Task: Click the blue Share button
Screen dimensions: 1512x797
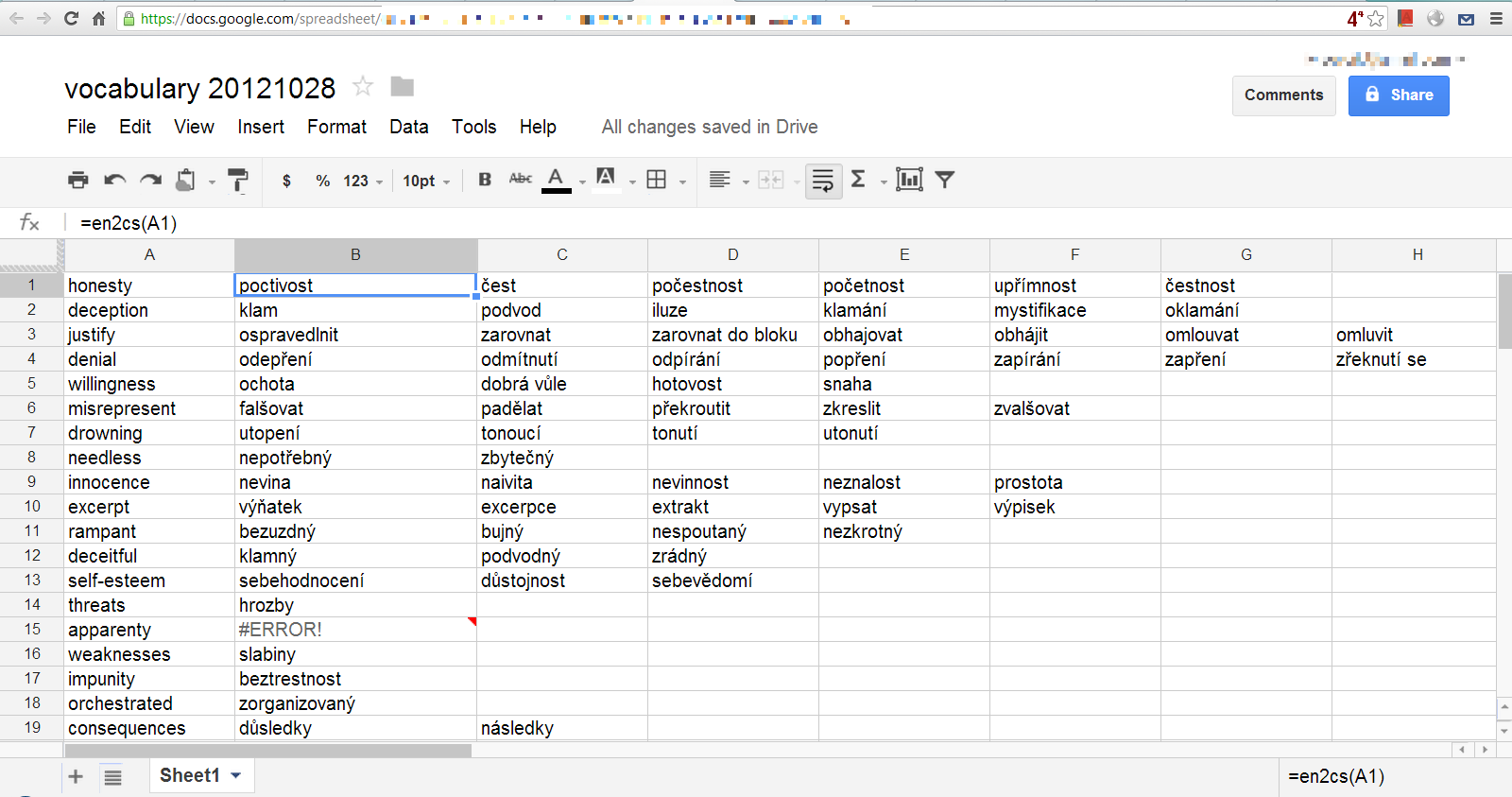Action: point(1398,95)
